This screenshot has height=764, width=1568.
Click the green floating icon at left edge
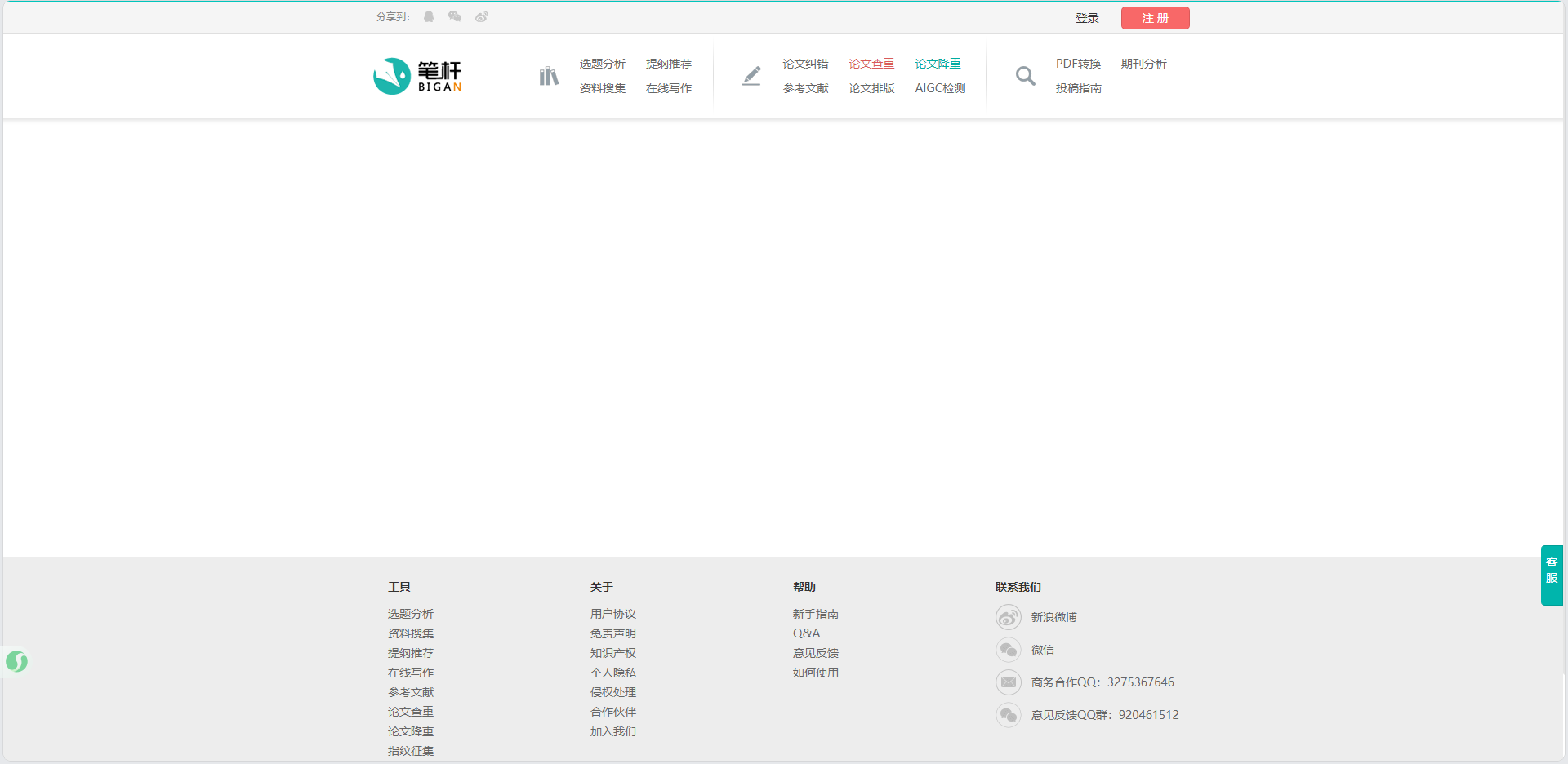(x=16, y=661)
